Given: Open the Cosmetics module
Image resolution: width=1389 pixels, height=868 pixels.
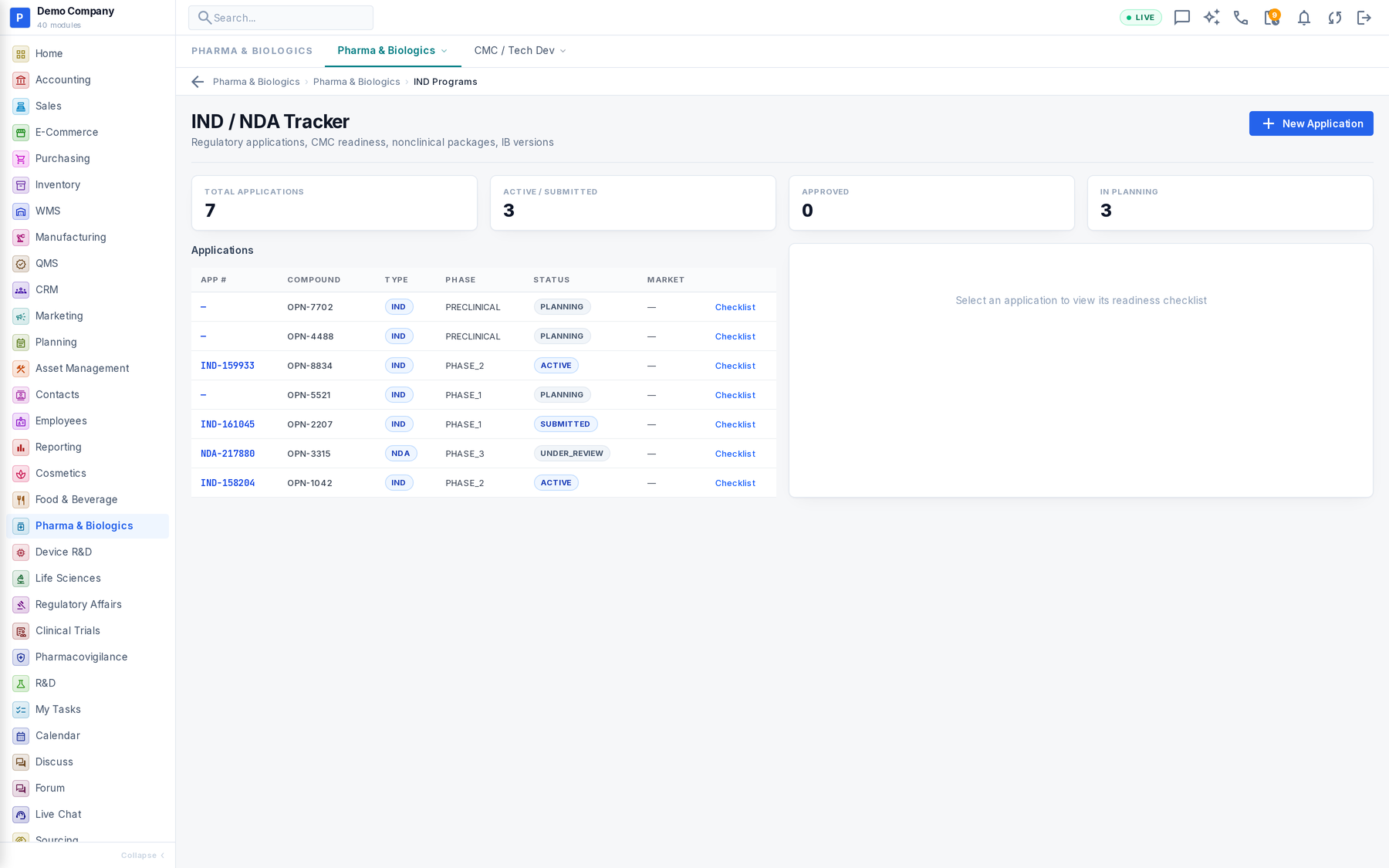Looking at the screenshot, I should click(87, 474).
